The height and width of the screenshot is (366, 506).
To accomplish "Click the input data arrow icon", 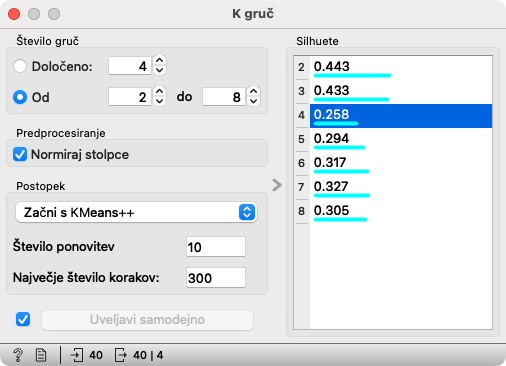I will click(77, 355).
